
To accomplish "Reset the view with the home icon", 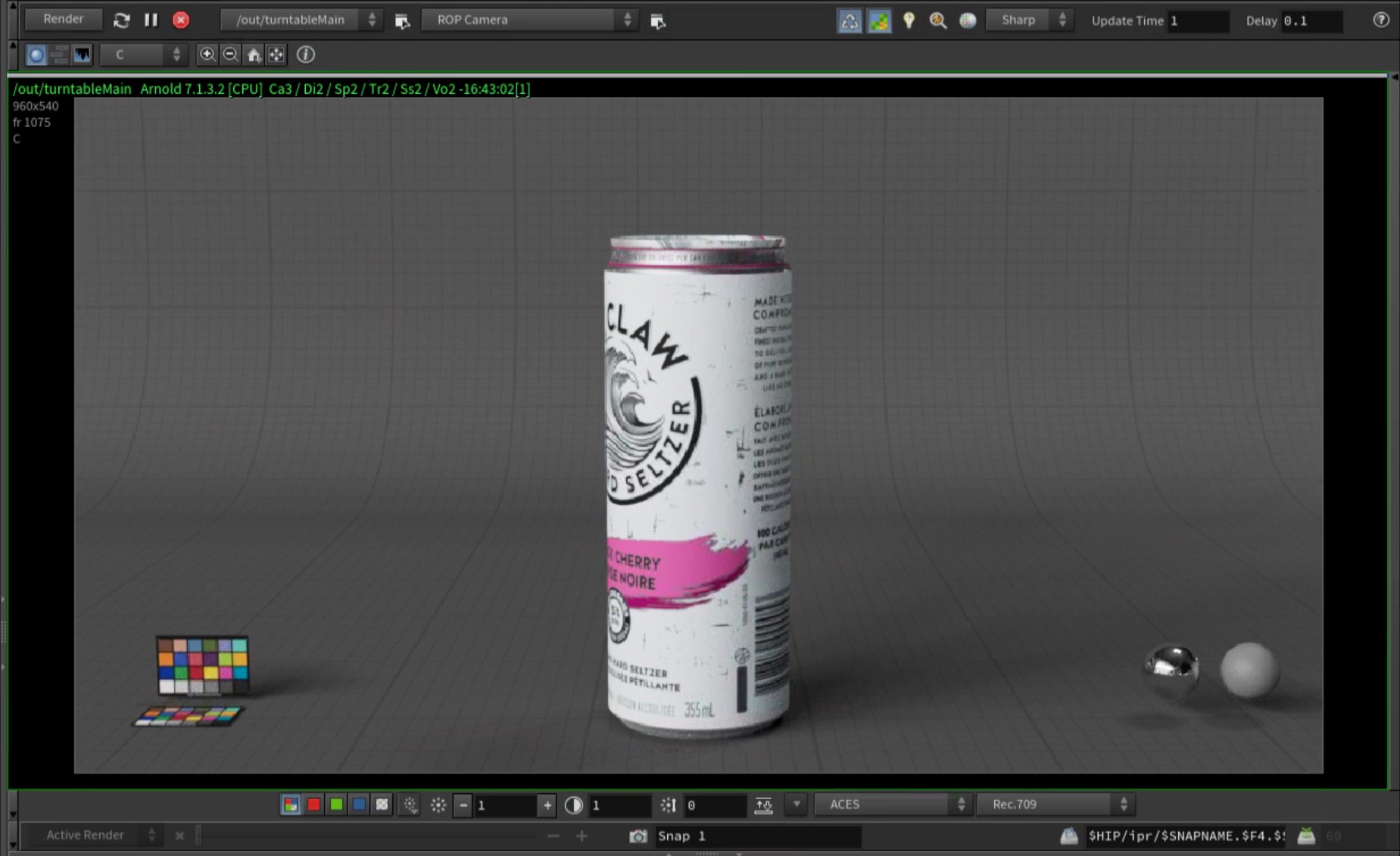I will (x=254, y=54).
